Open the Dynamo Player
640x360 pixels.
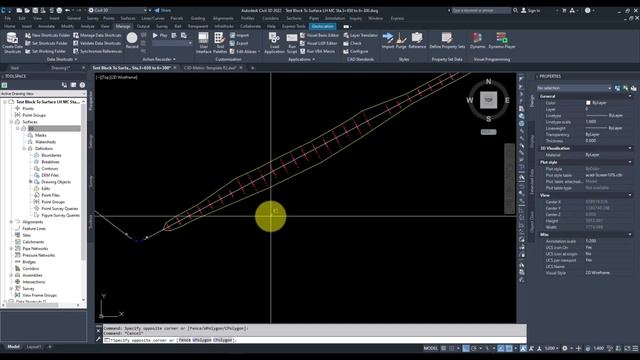click(502, 41)
